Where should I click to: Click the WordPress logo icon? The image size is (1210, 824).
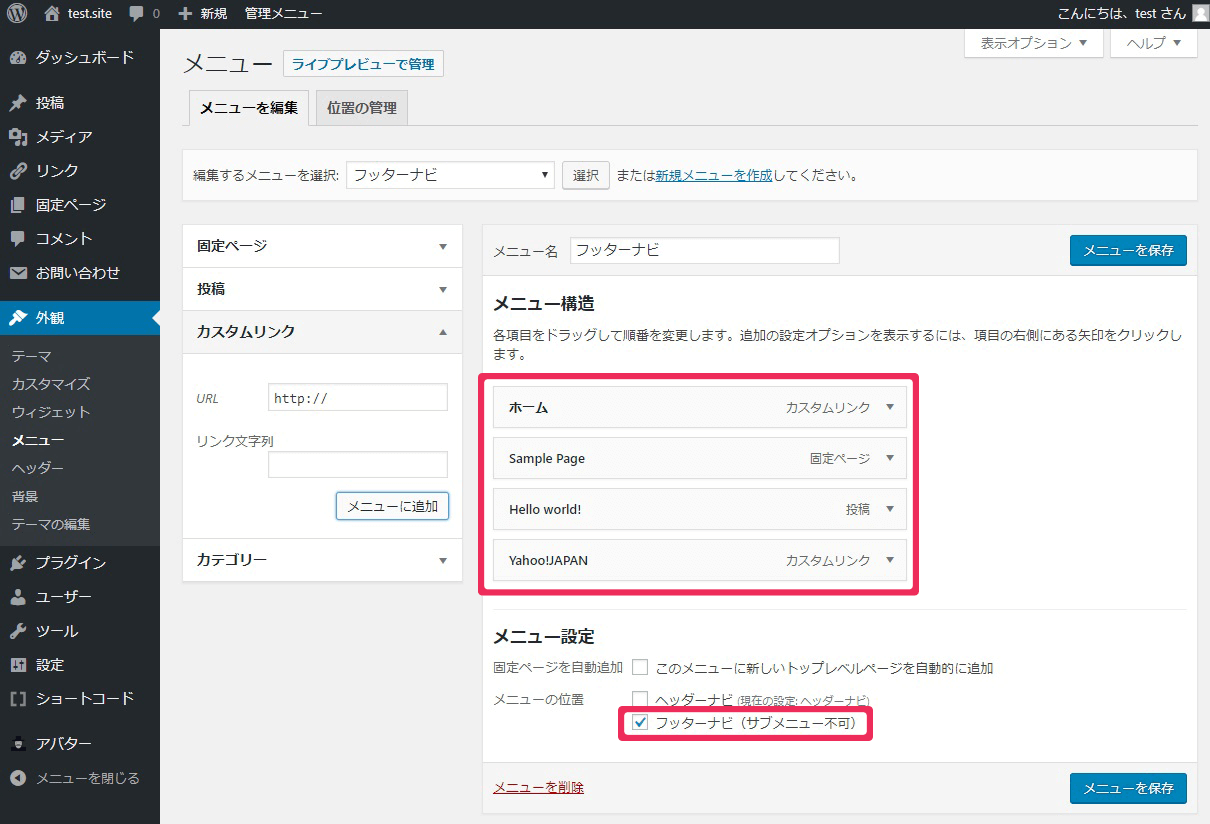click(x=17, y=14)
